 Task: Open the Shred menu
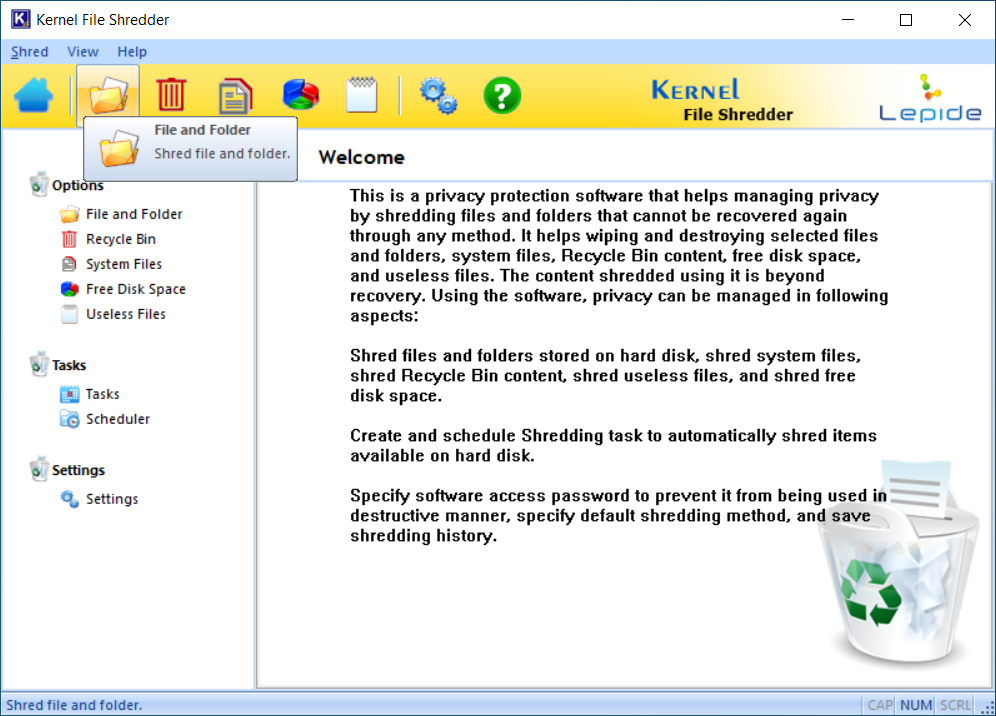pyautogui.click(x=29, y=51)
